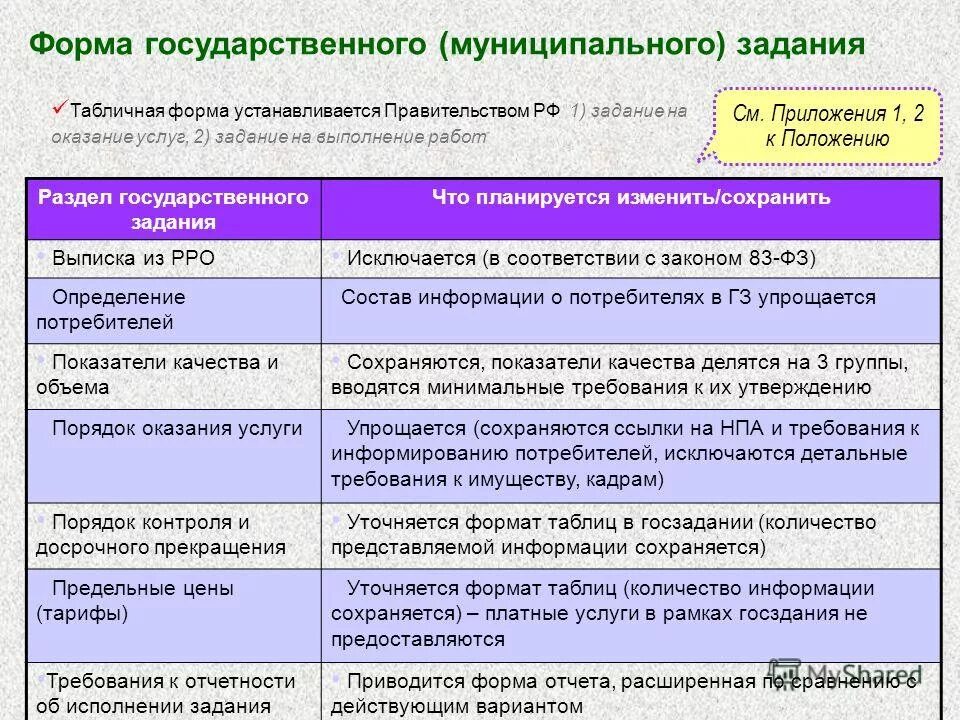Select the cell 'Предельные цены (тарифы)'
The height and width of the screenshot is (720, 960).
[174, 615]
